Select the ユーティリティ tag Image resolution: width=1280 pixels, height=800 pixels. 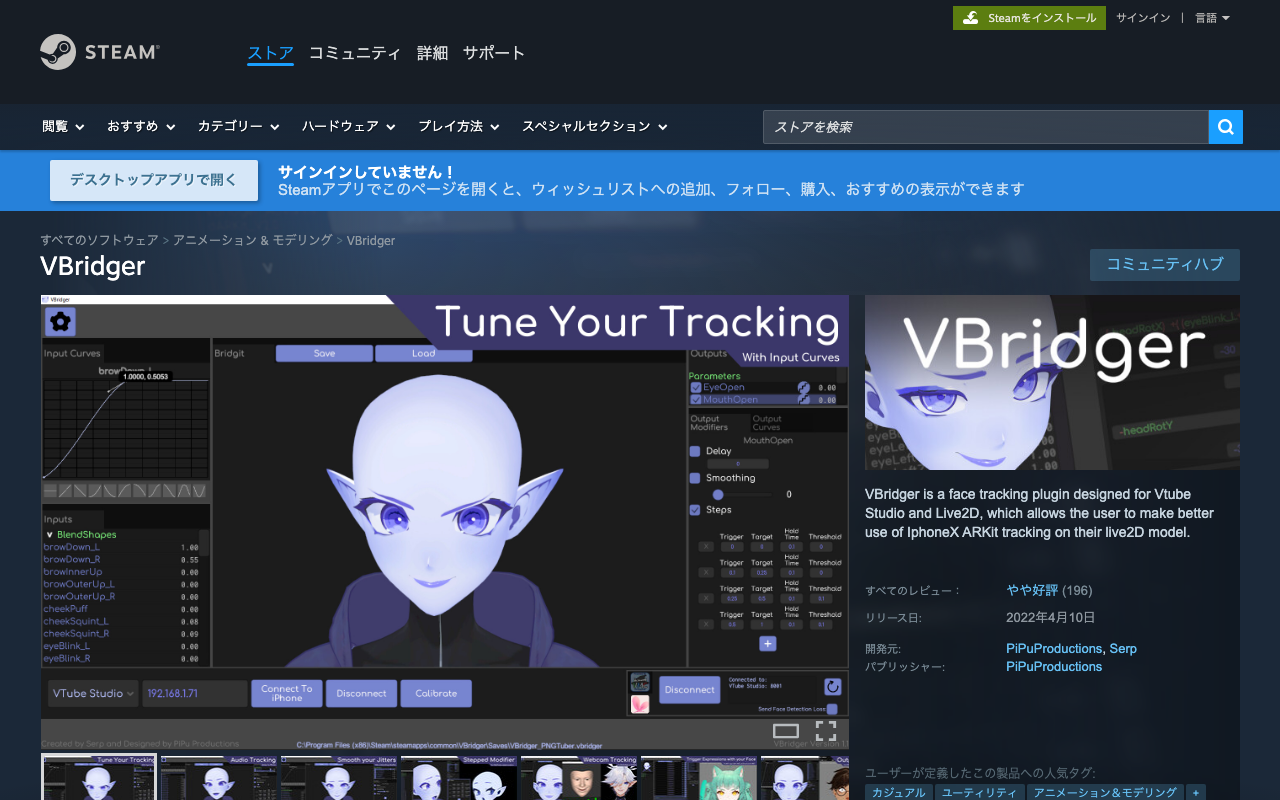980,792
